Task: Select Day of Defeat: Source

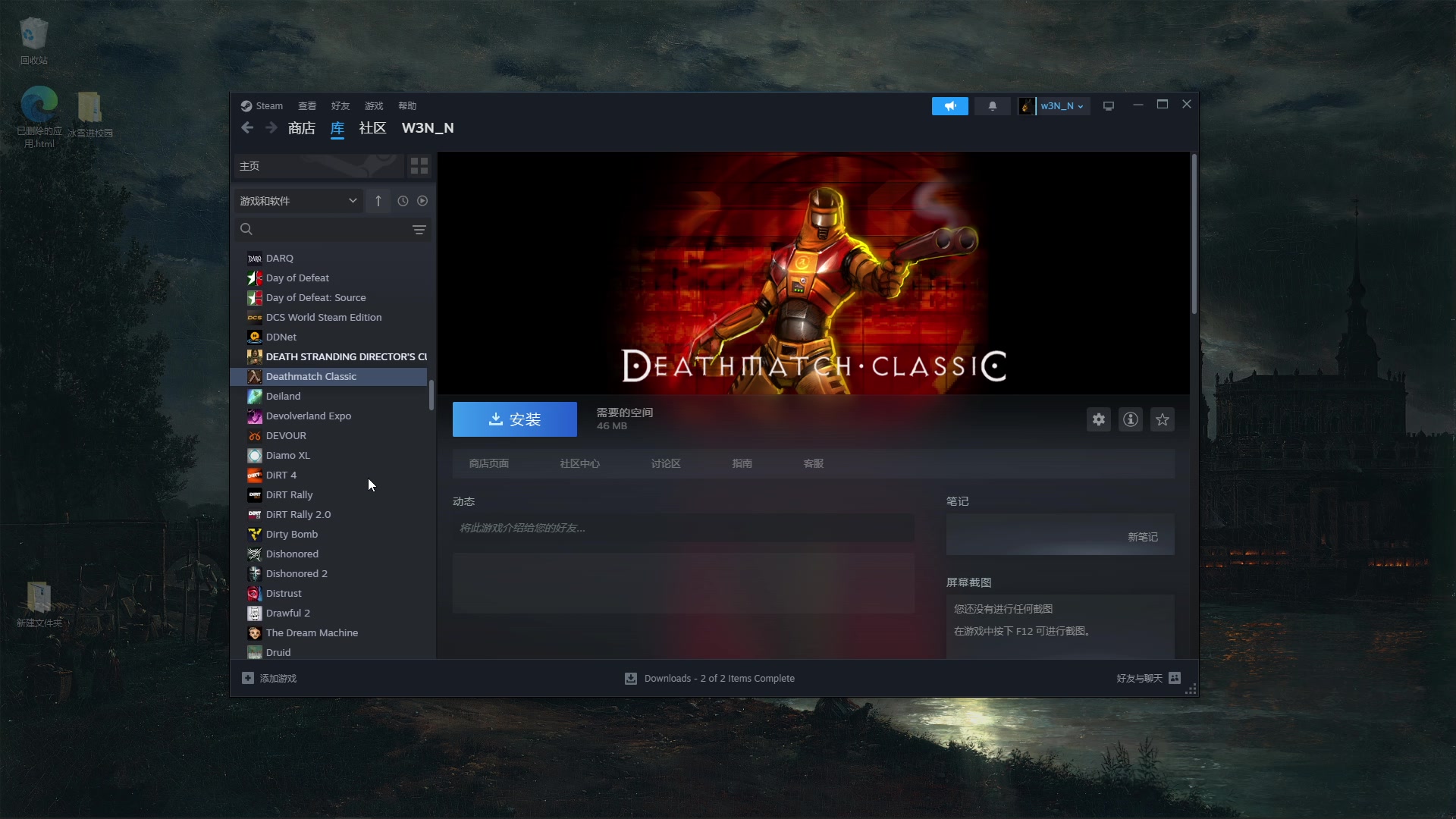Action: pos(330,298)
